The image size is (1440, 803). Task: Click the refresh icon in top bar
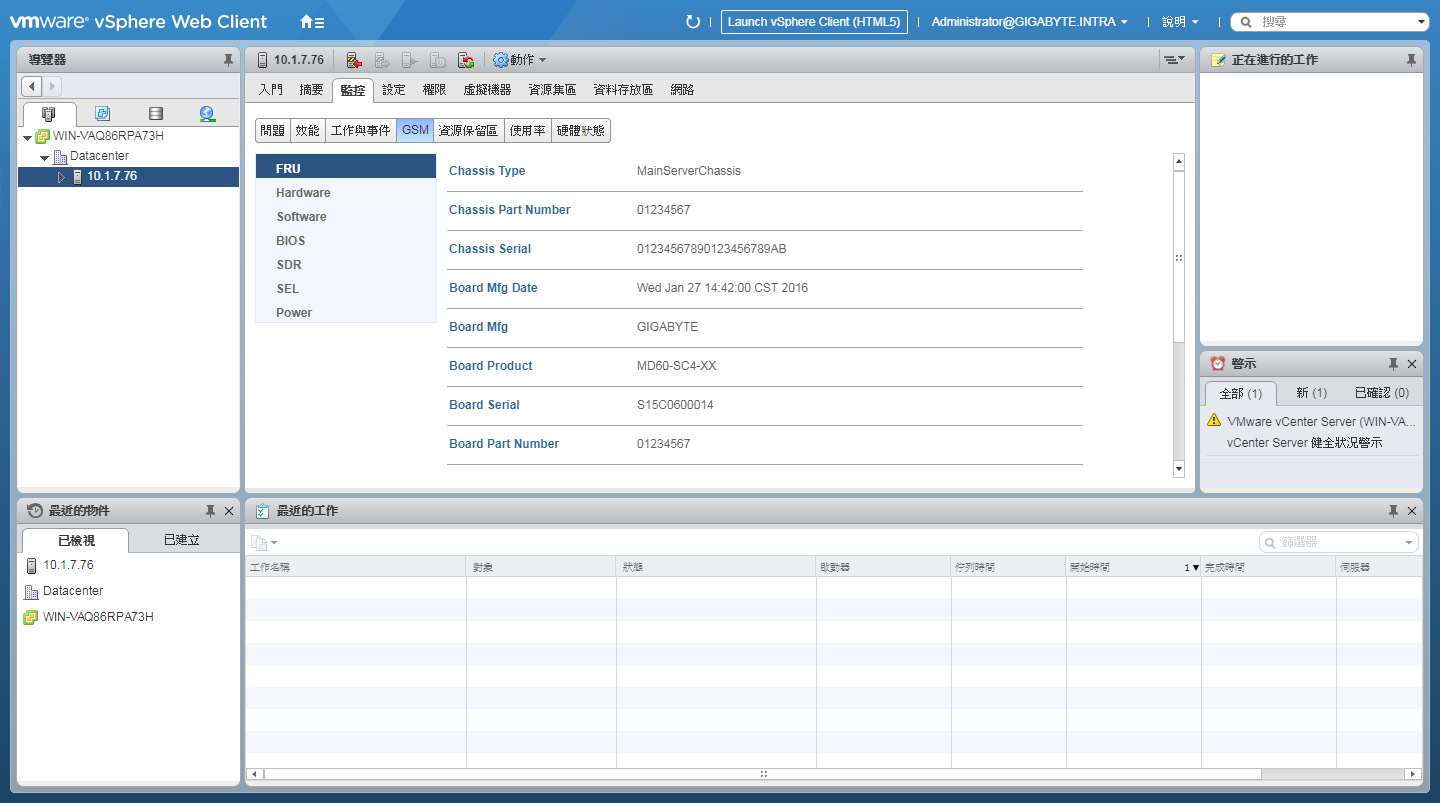click(693, 21)
